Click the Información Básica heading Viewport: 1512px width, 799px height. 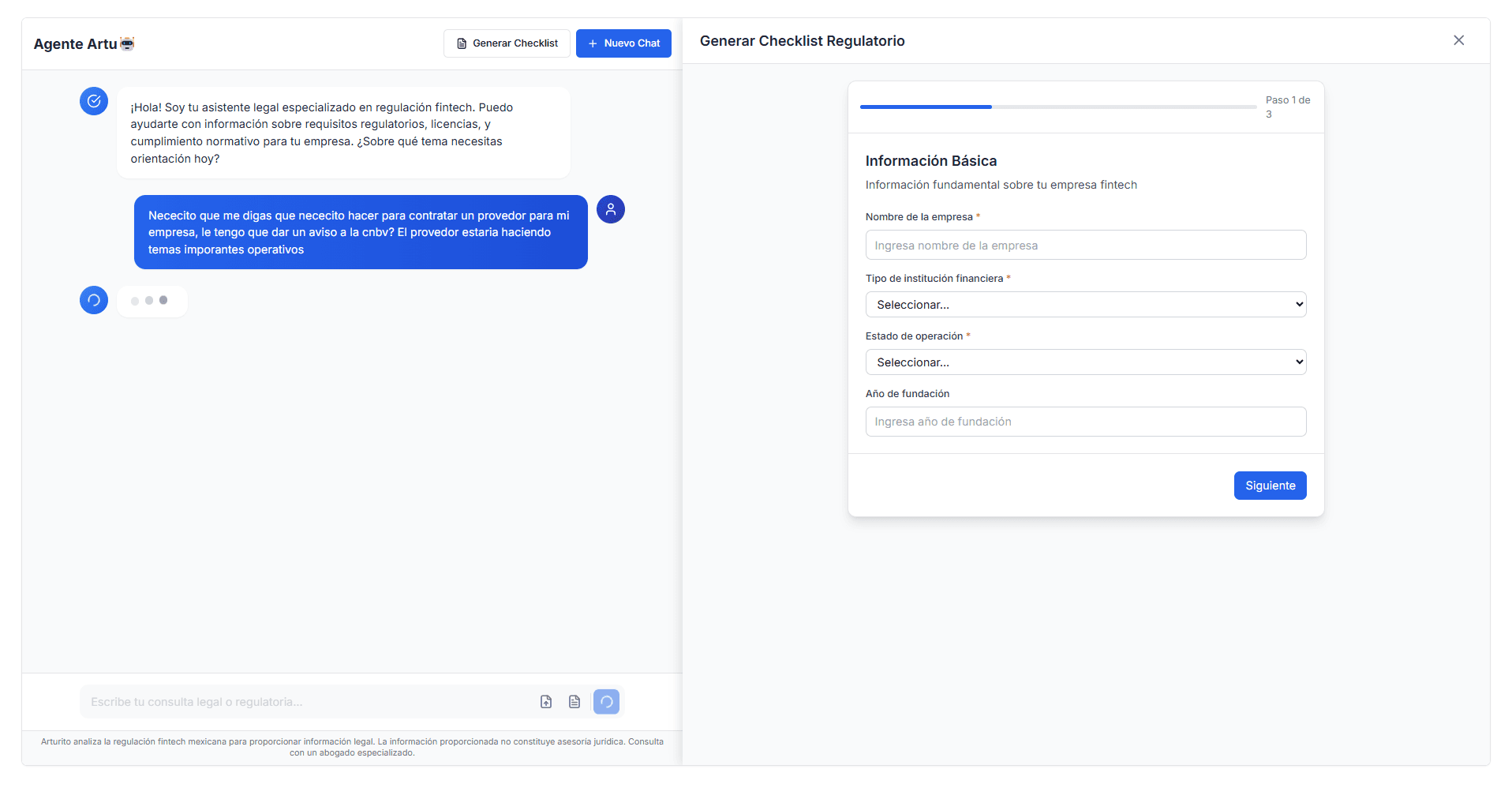[931, 161]
